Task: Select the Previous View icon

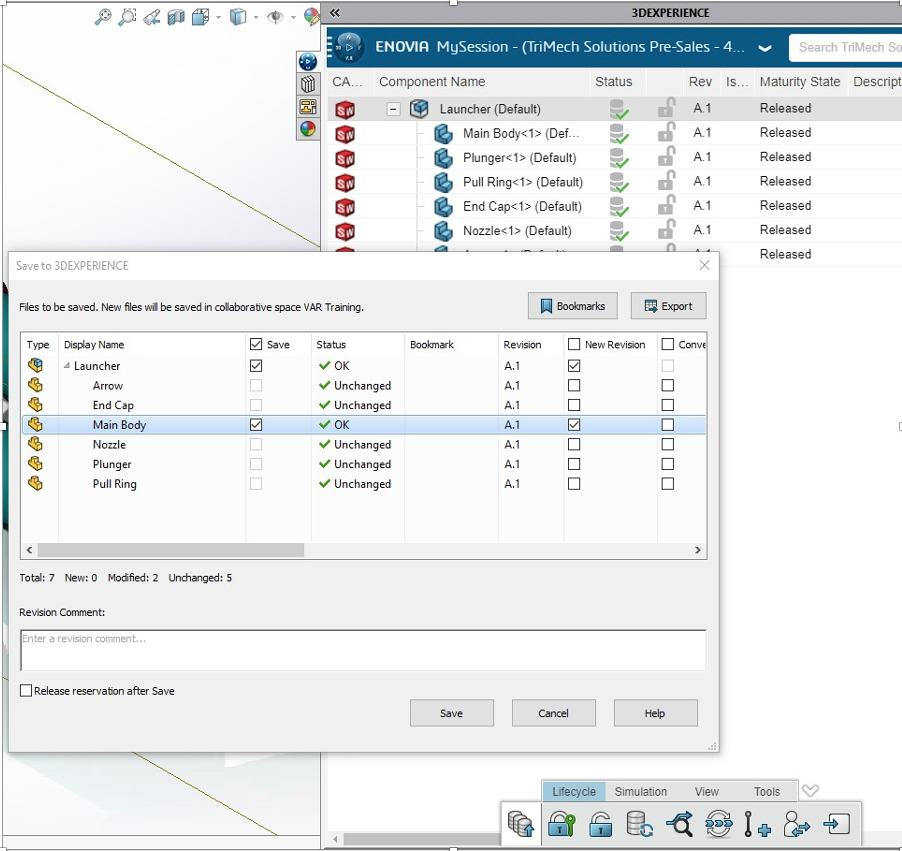Action: point(152,17)
